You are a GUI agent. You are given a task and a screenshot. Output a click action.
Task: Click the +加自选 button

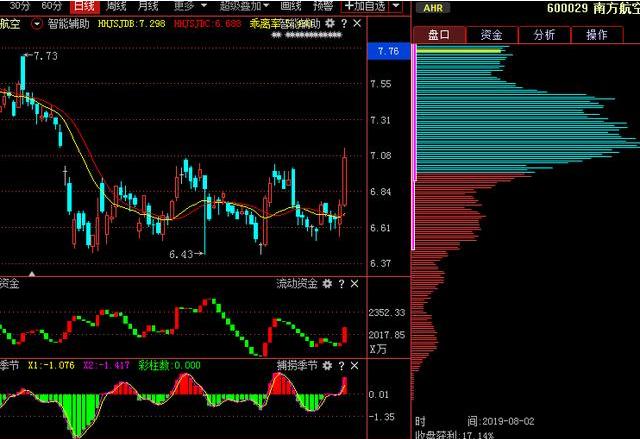click(365, 6)
